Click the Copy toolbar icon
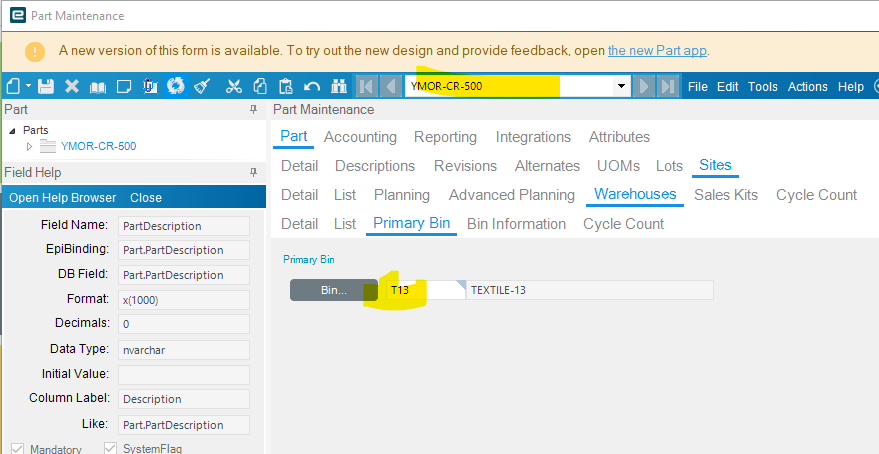 (260, 86)
